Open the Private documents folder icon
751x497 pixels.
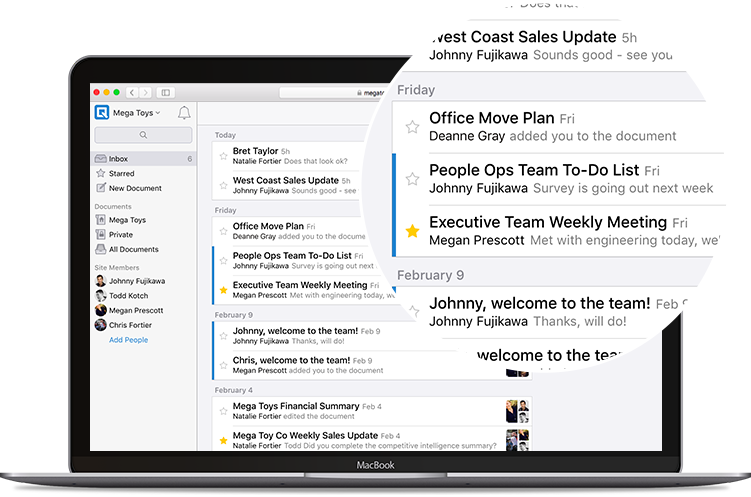click(x=100, y=235)
